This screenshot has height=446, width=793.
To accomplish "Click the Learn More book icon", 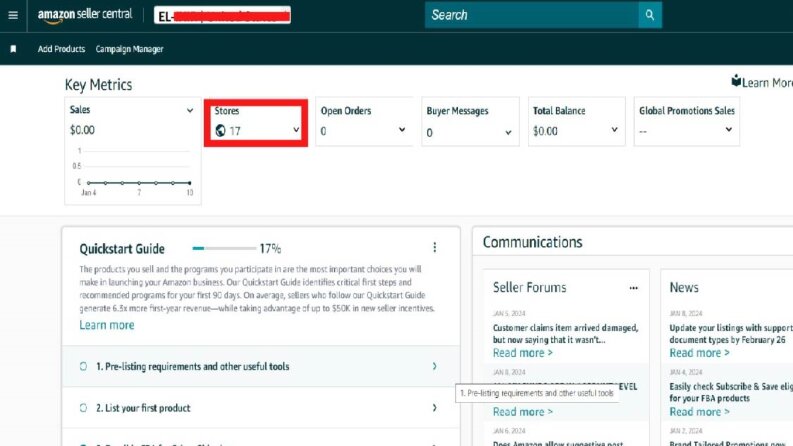I will 736,81.
